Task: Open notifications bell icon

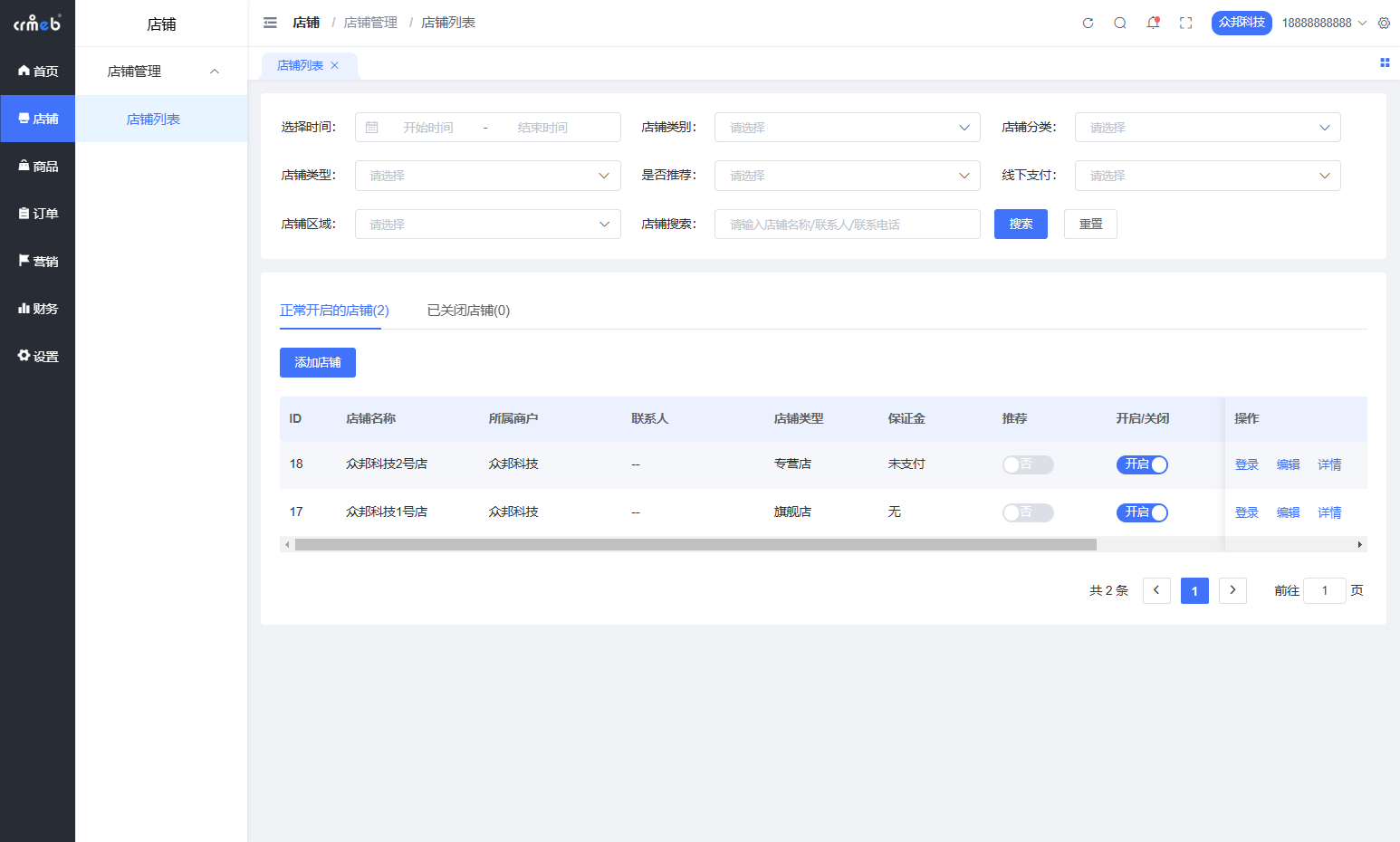Action: tap(1153, 23)
